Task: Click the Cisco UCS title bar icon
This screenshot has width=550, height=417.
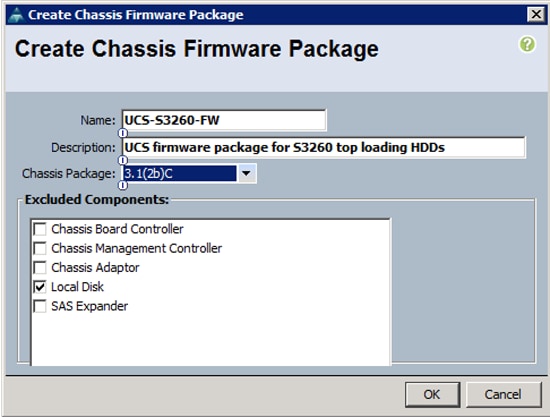Action: (x=15, y=15)
